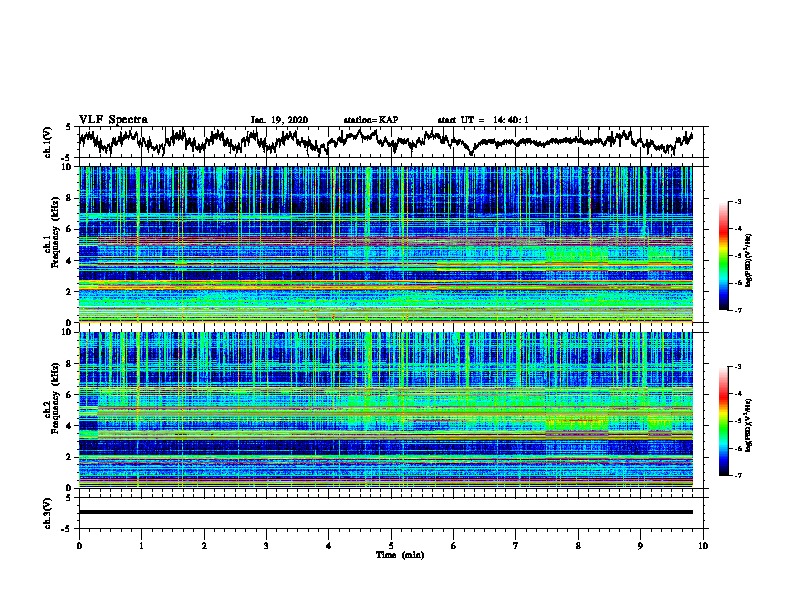The height and width of the screenshot is (612, 792).
Task: Click time axis tick label "6"
Action: coord(454,546)
